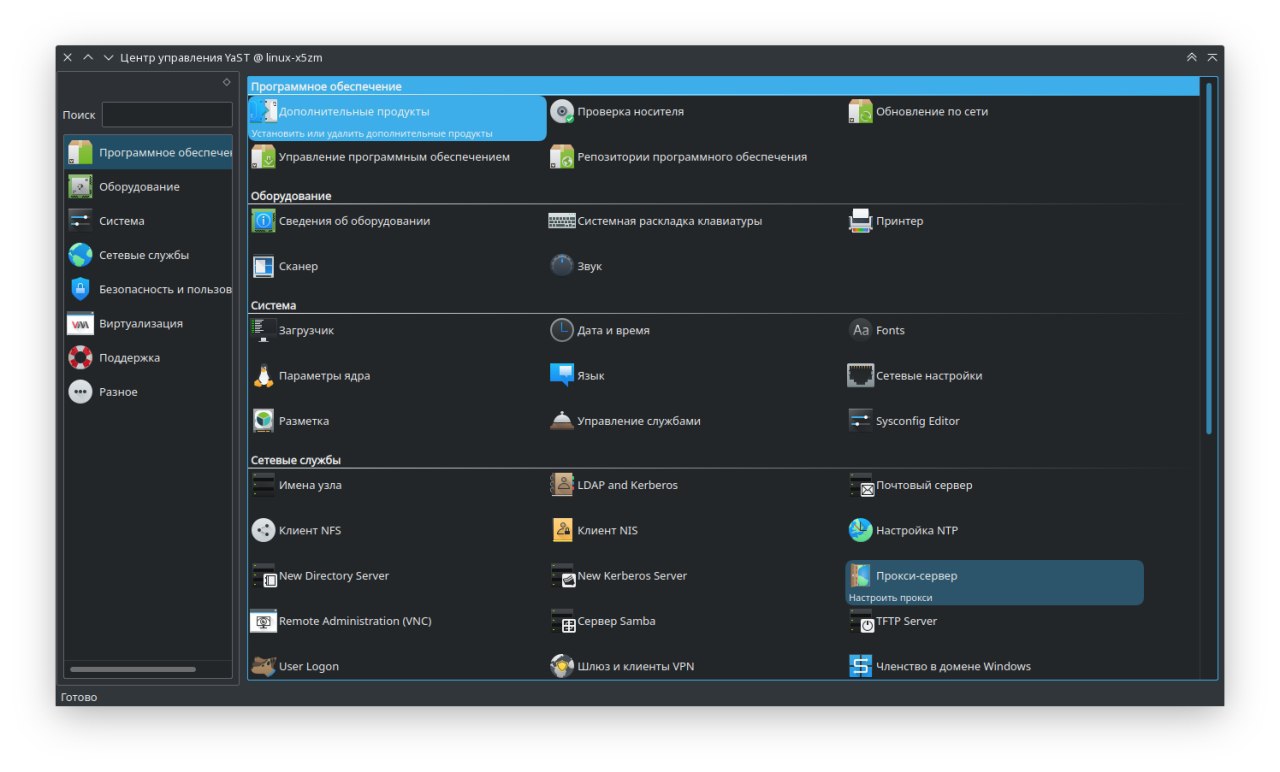Image resolution: width=1280 pixels, height=772 pixels.
Task: Open Настройка NTP globe icon
Action: pyautogui.click(x=860, y=530)
